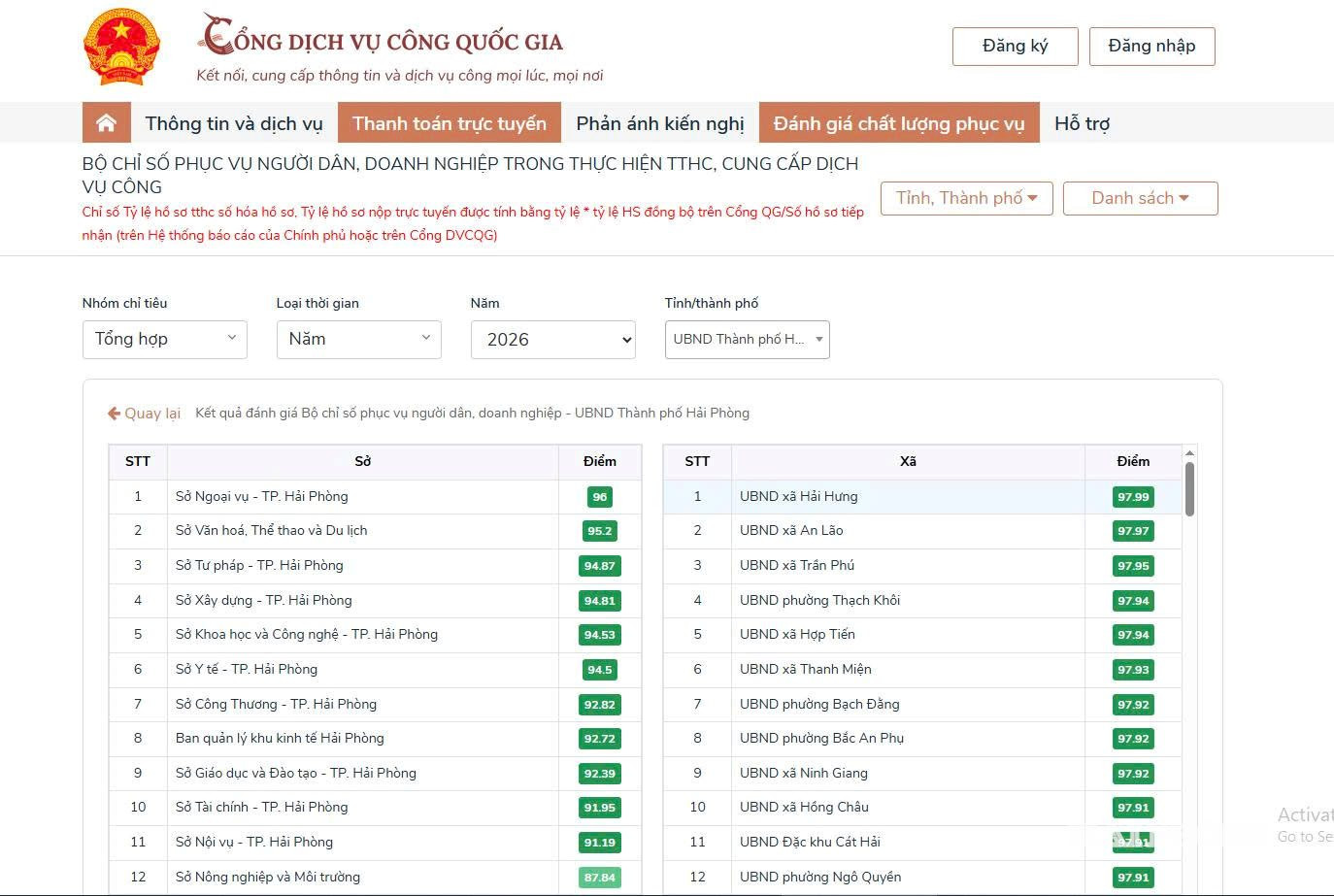
Task: Select Sở Nông nghiệp và Môi trường row
Action: coord(375,878)
